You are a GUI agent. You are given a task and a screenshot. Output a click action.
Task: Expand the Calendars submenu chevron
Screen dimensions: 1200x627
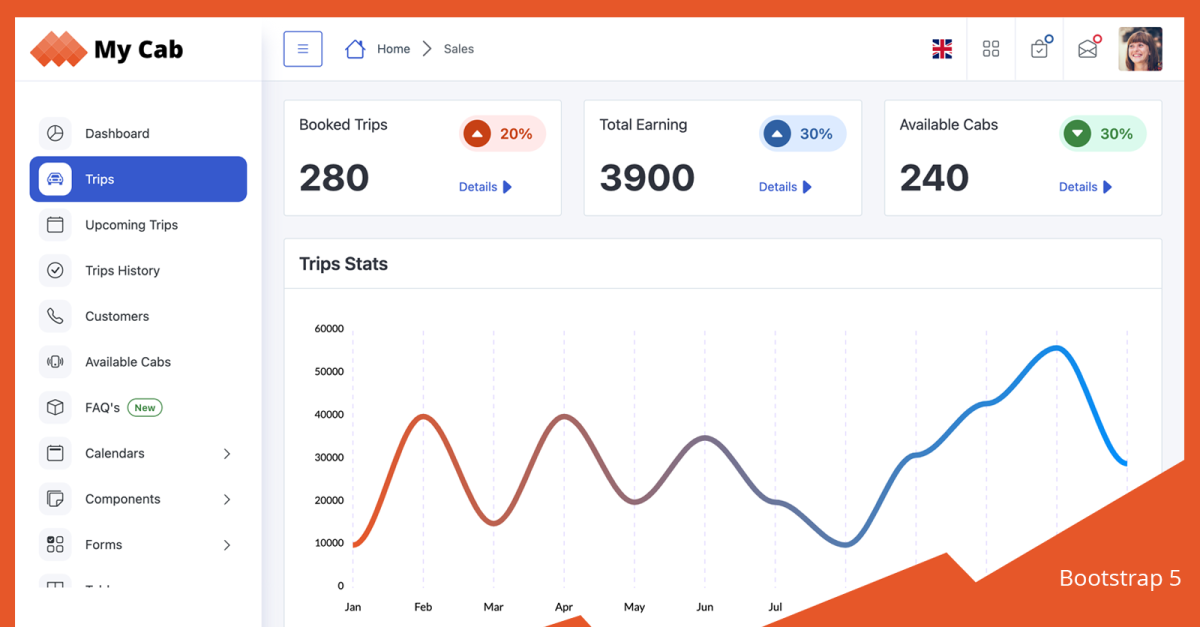pyautogui.click(x=227, y=454)
